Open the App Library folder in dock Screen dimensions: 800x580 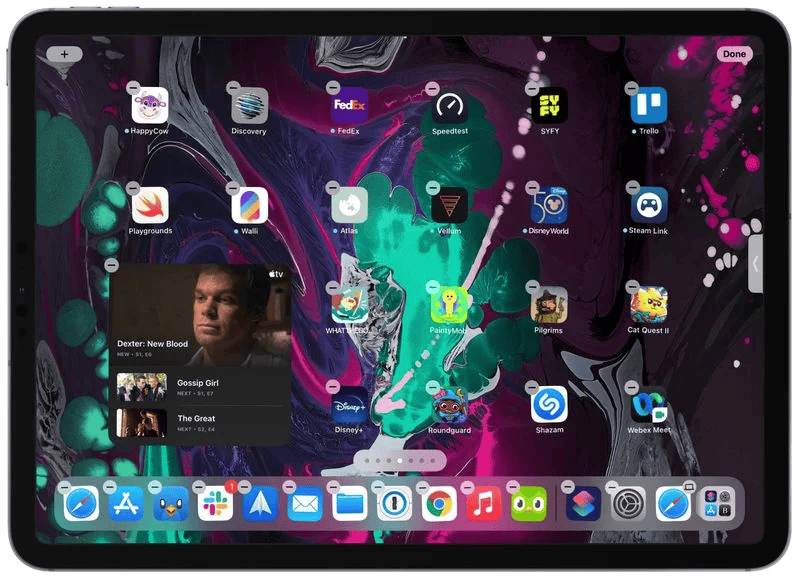coord(716,504)
